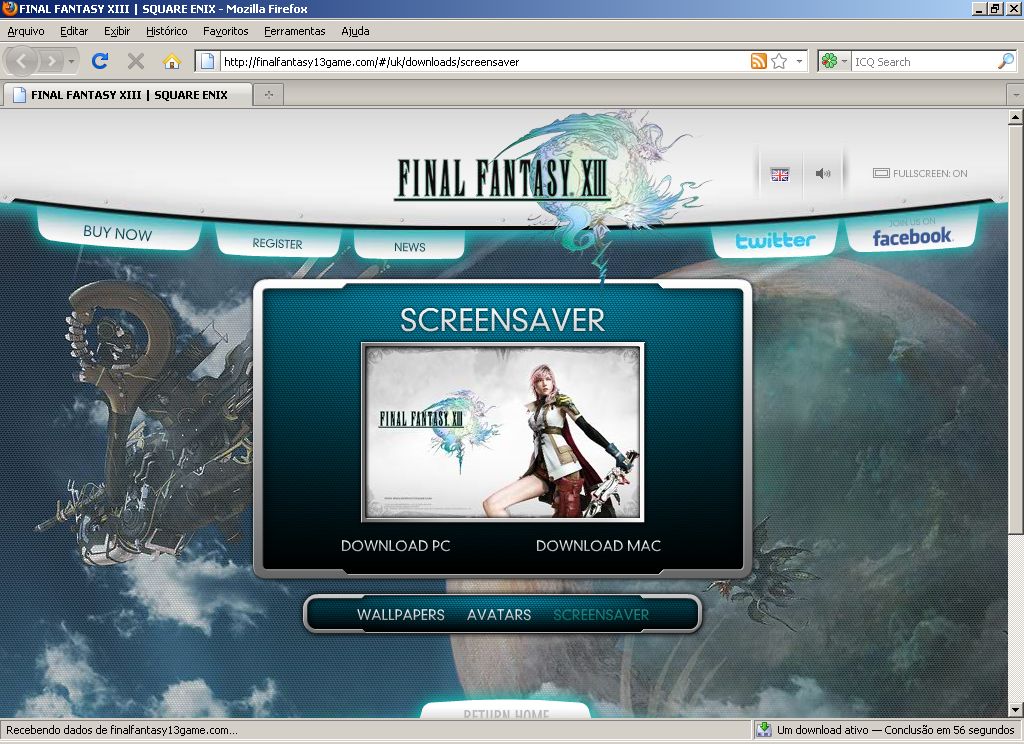The height and width of the screenshot is (744, 1024).
Task: Mute the site sound speaker
Action: pos(823,174)
